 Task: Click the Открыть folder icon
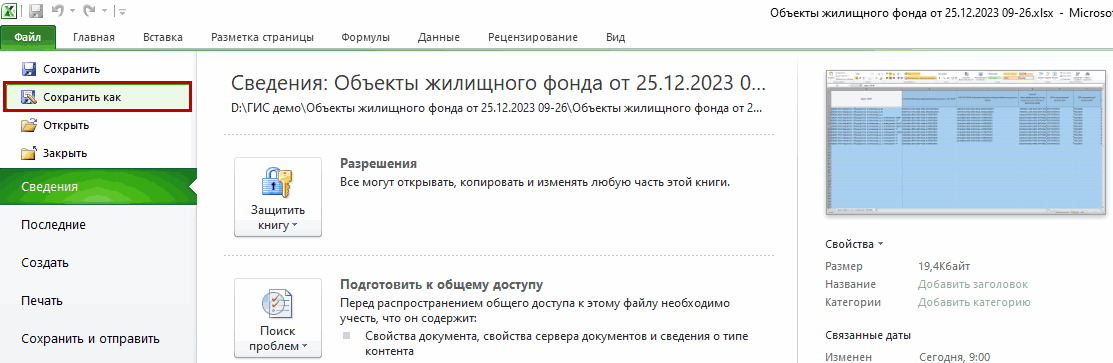tap(29, 125)
